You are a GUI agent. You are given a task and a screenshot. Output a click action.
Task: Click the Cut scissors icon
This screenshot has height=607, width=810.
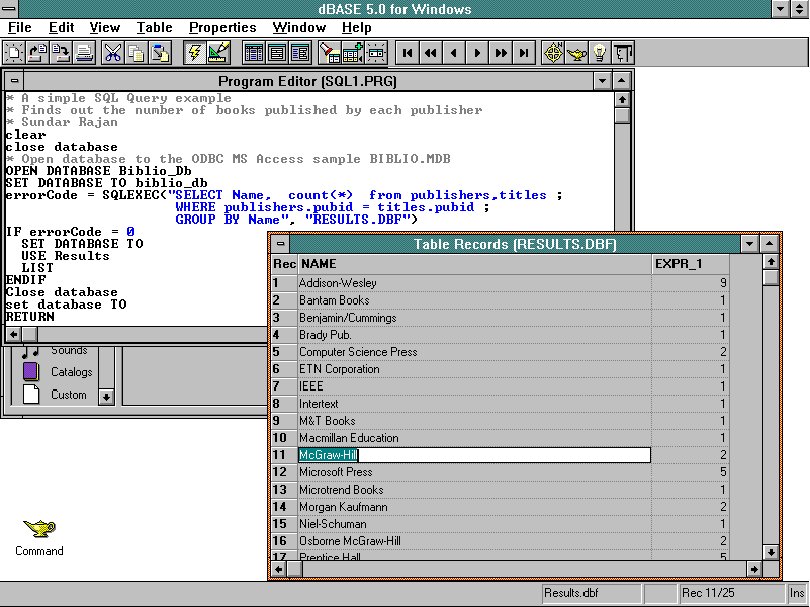tap(113, 53)
